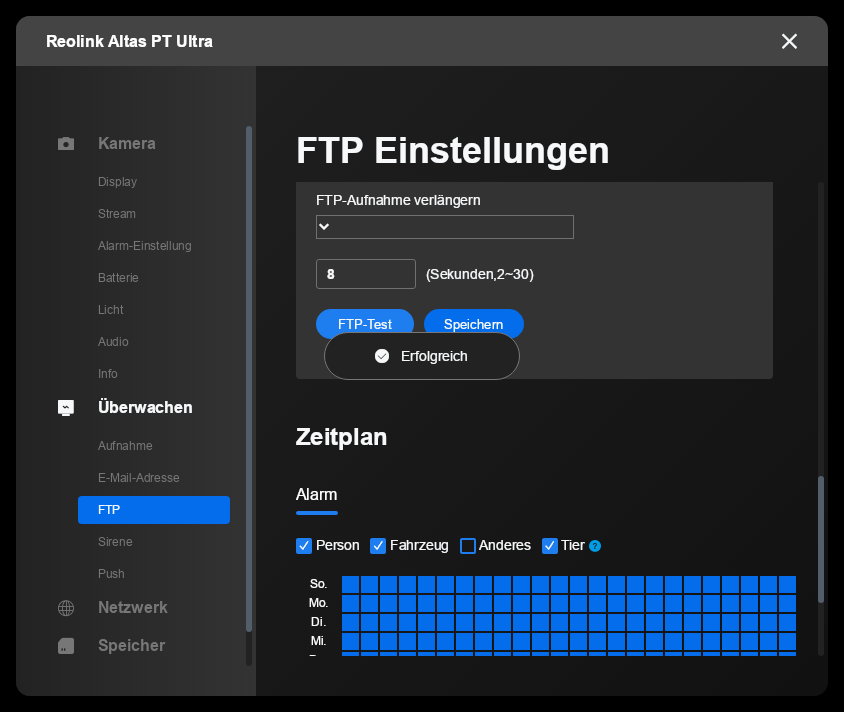Select the highlighted FTP sidebar item

pyautogui.click(x=154, y=510)
